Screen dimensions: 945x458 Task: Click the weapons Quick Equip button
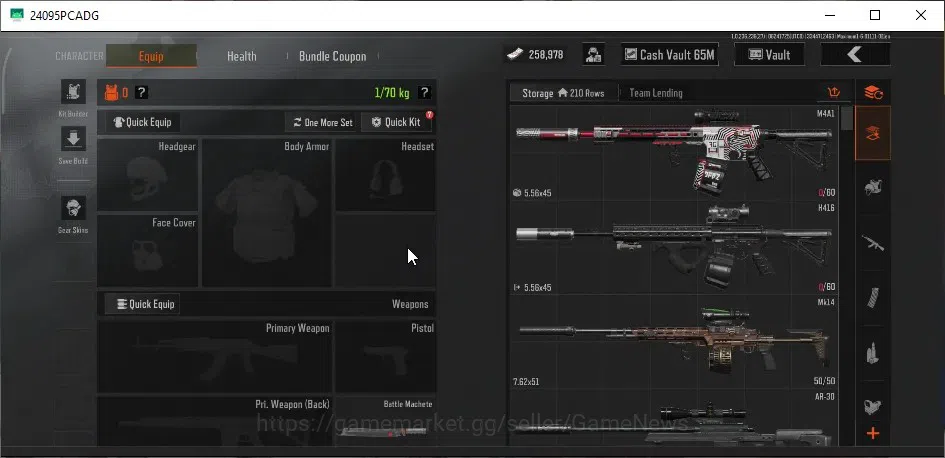point(142,304)
